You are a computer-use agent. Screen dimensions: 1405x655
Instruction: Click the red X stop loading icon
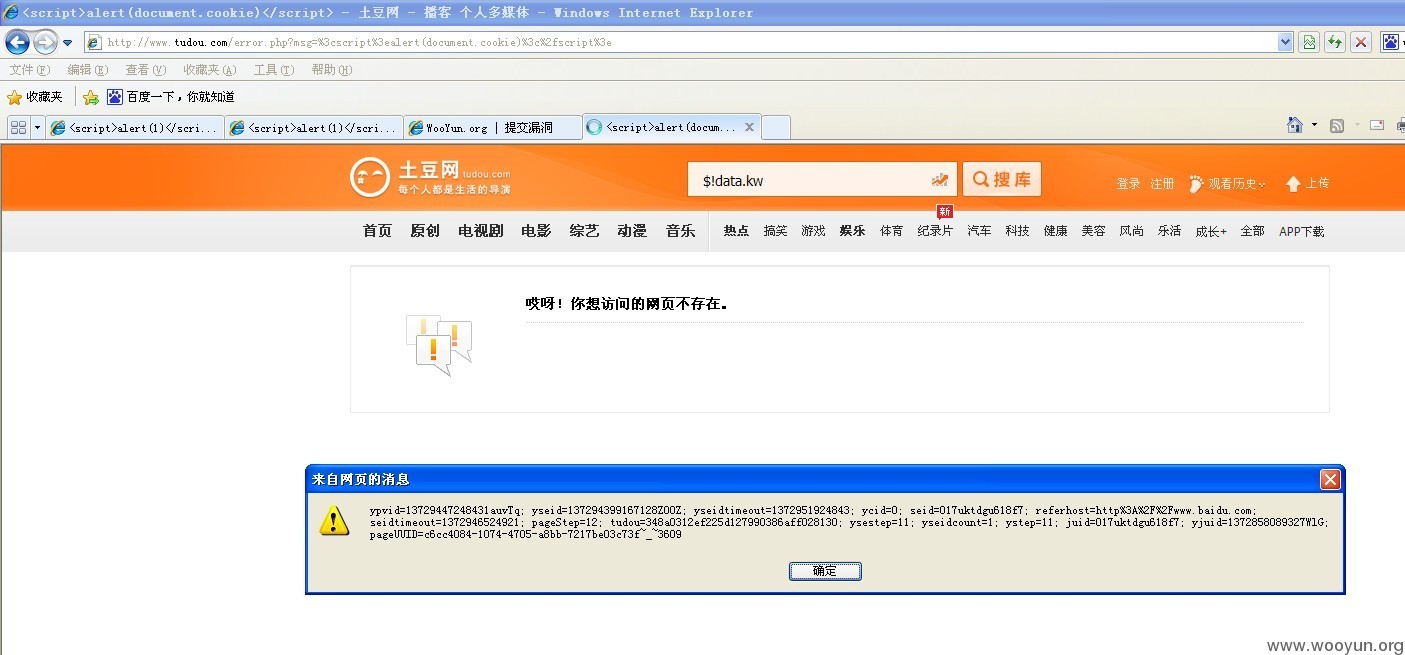point(1361,42)
